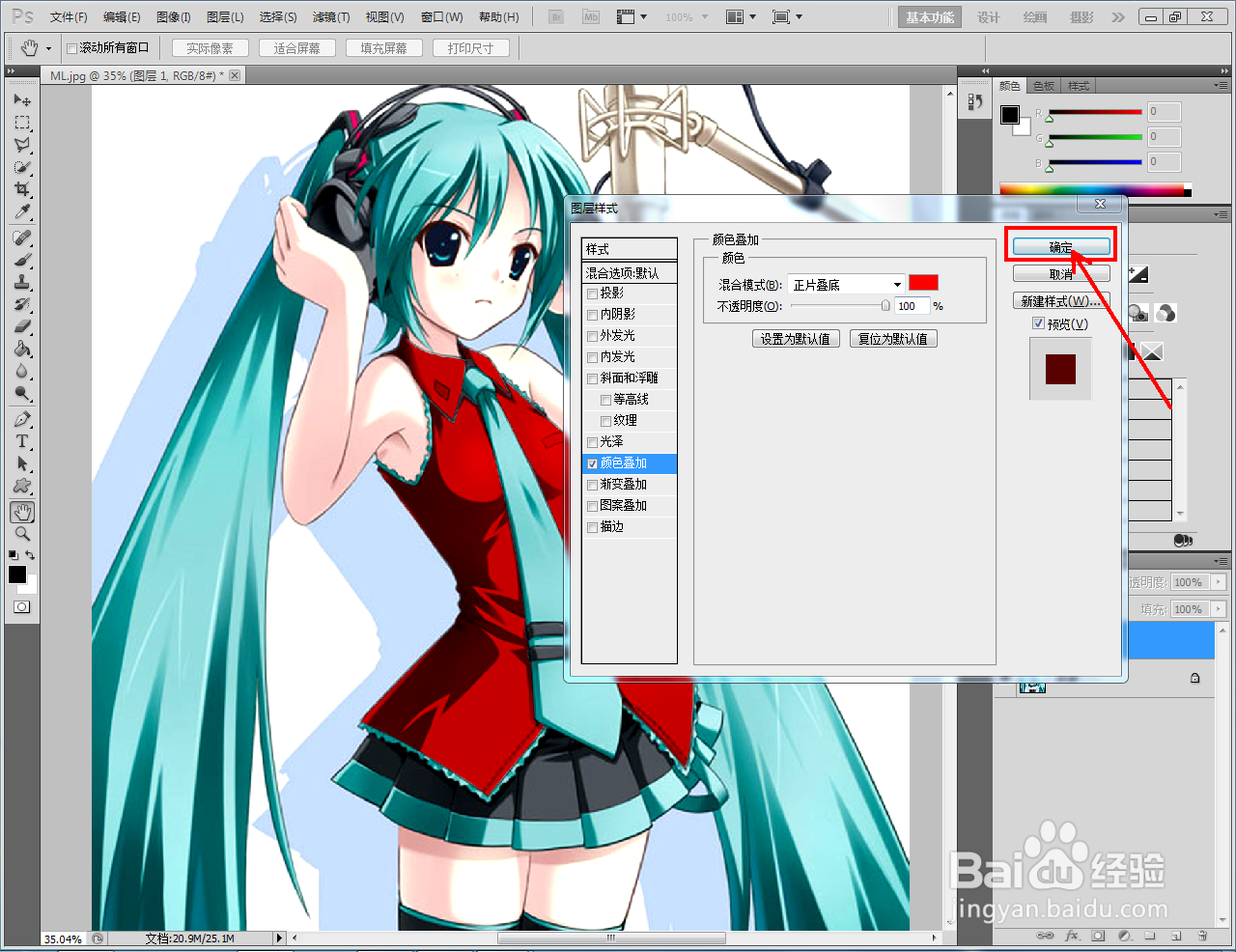The height and width of the screenshot is (952, 1236).
Task: Enable the 斜面和浮雕 bevel checkbox
Action: pyautogui.click(x=593, y=378)
